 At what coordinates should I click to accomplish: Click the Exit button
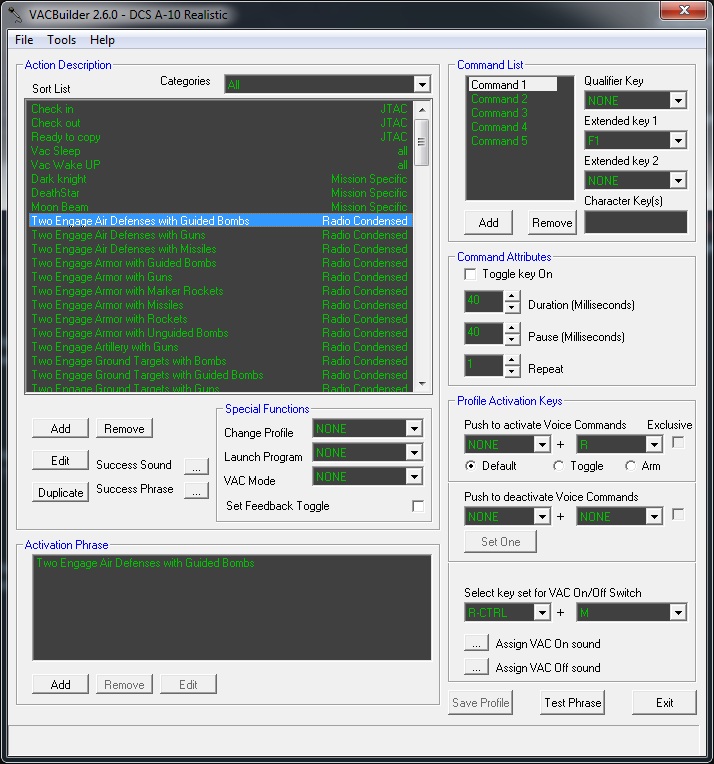pos(664,703)
